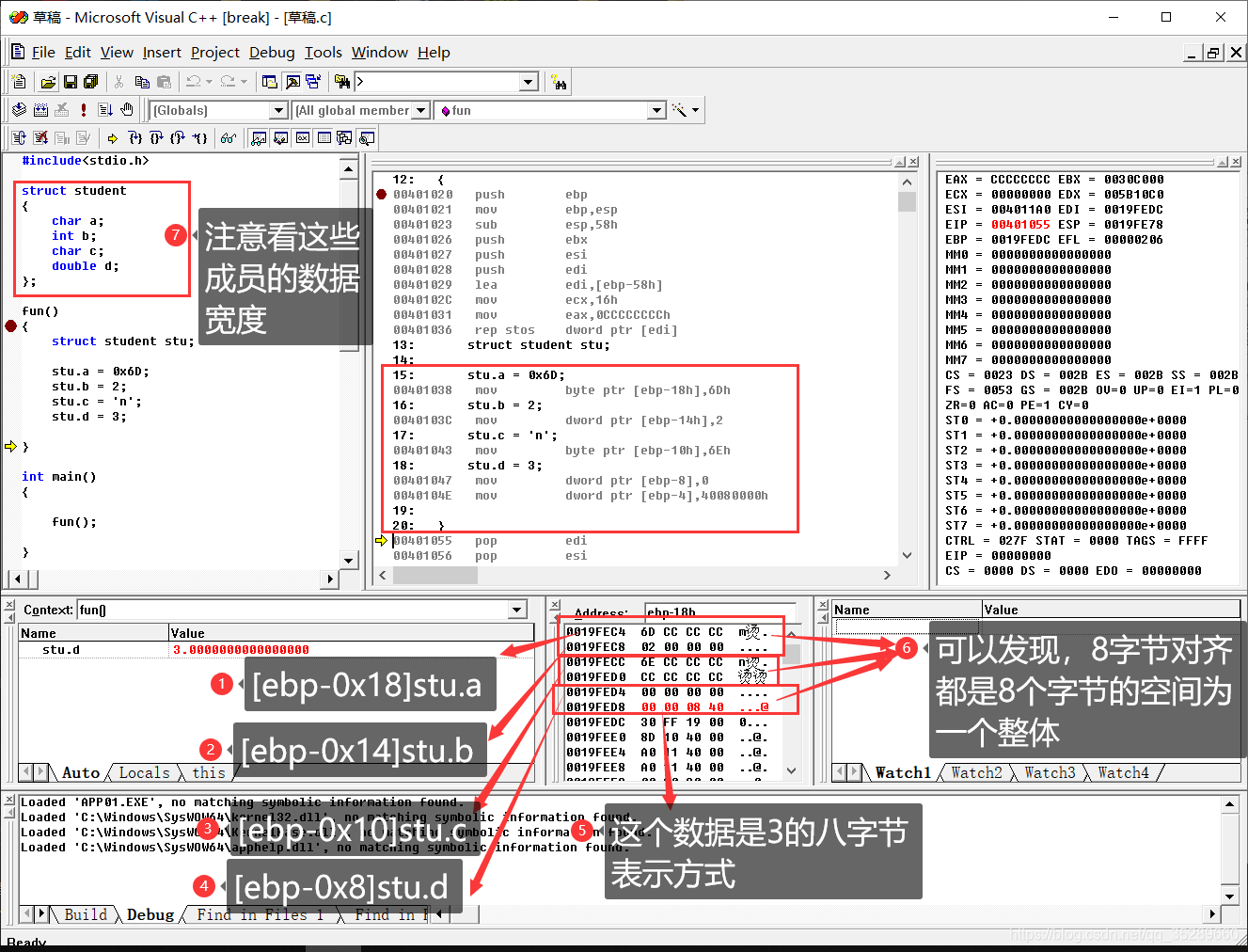Click the stu.d variable name cell
The width and height of the screenshot is (1248, 952).
61,649
